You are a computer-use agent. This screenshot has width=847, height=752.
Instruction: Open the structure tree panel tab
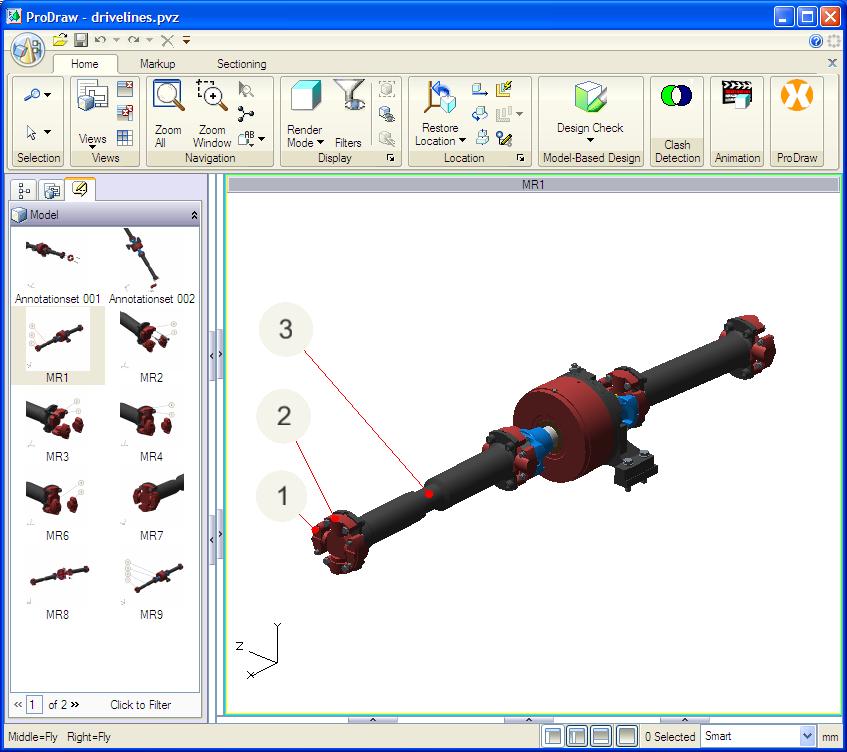coord(25,189)
